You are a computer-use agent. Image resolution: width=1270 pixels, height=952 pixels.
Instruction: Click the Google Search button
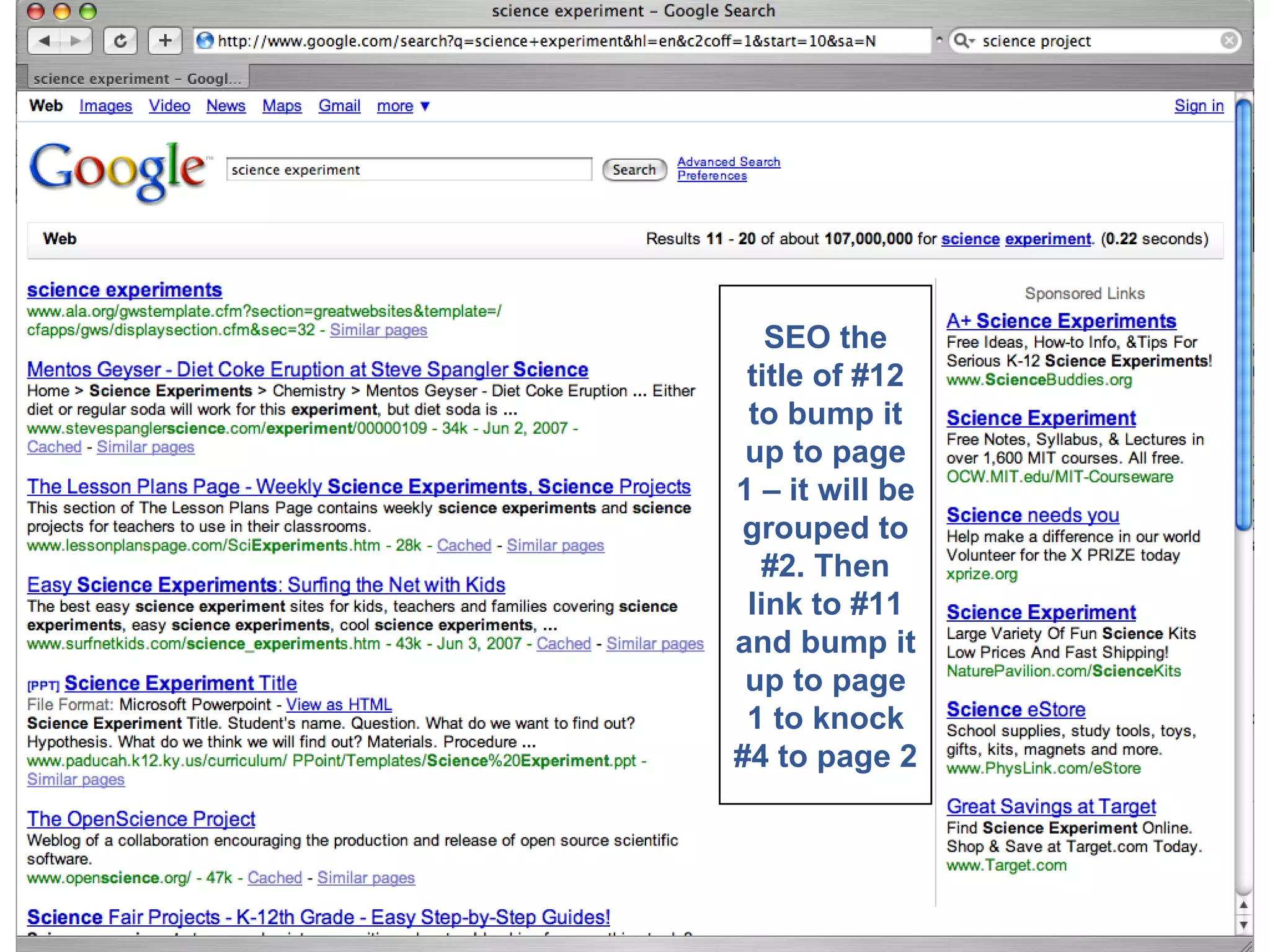[634, 170]
